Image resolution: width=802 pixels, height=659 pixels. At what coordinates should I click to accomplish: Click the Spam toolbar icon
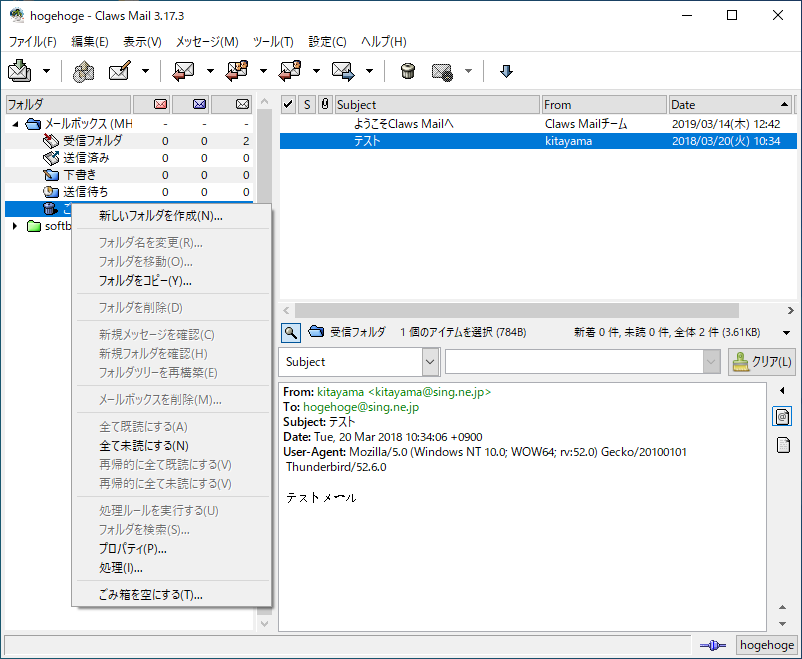(x=442, y=71)
